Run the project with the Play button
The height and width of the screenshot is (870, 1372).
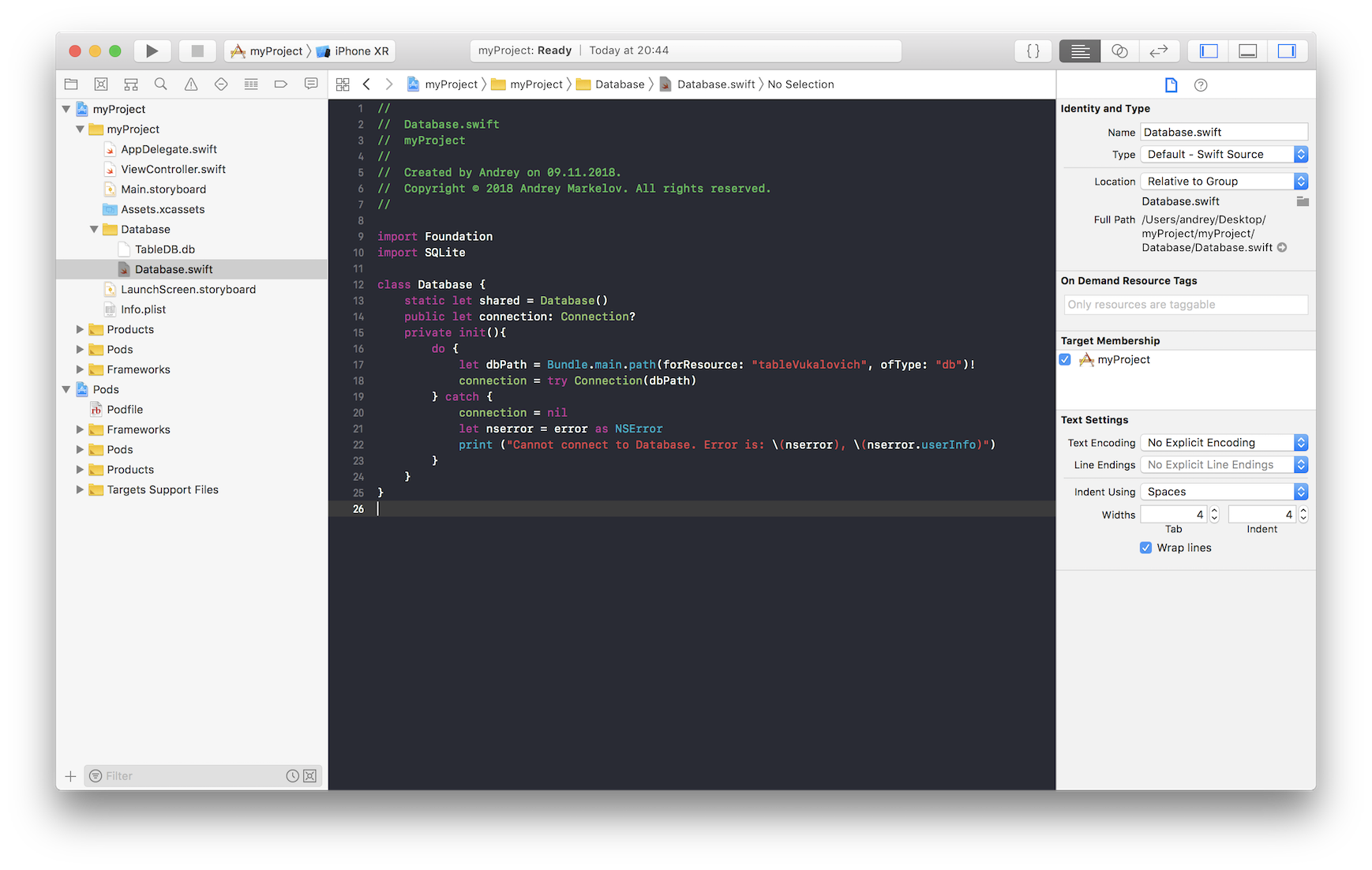(x=152, y=51)
